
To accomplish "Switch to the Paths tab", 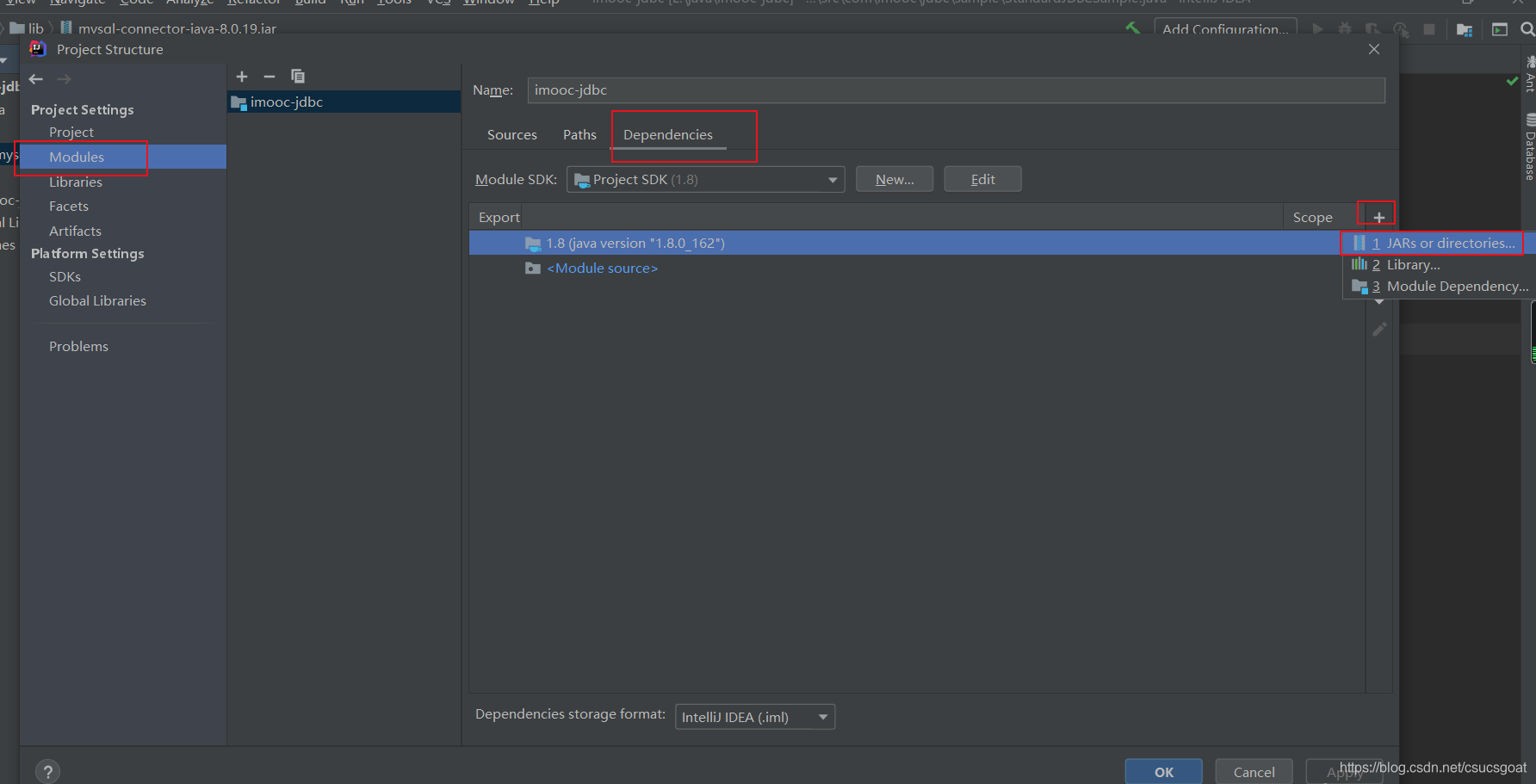I will [x=579, y=135].
